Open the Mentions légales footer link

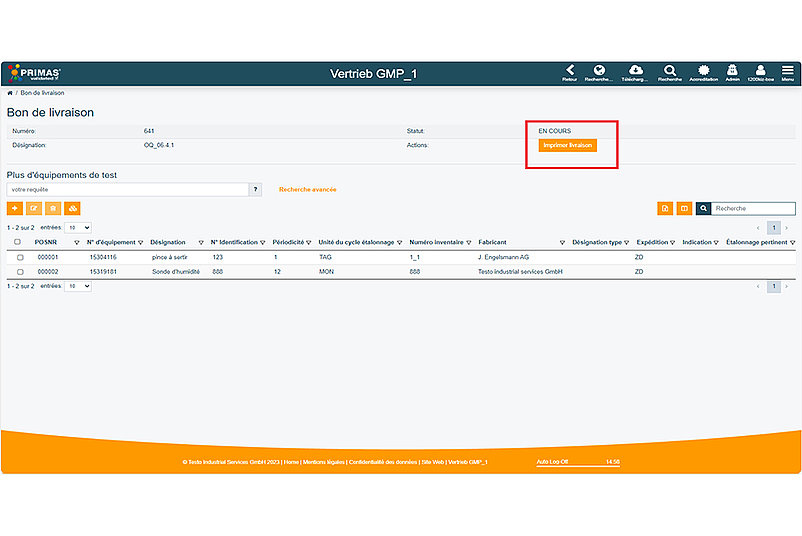pyautogui.click(x=324, y=462)
